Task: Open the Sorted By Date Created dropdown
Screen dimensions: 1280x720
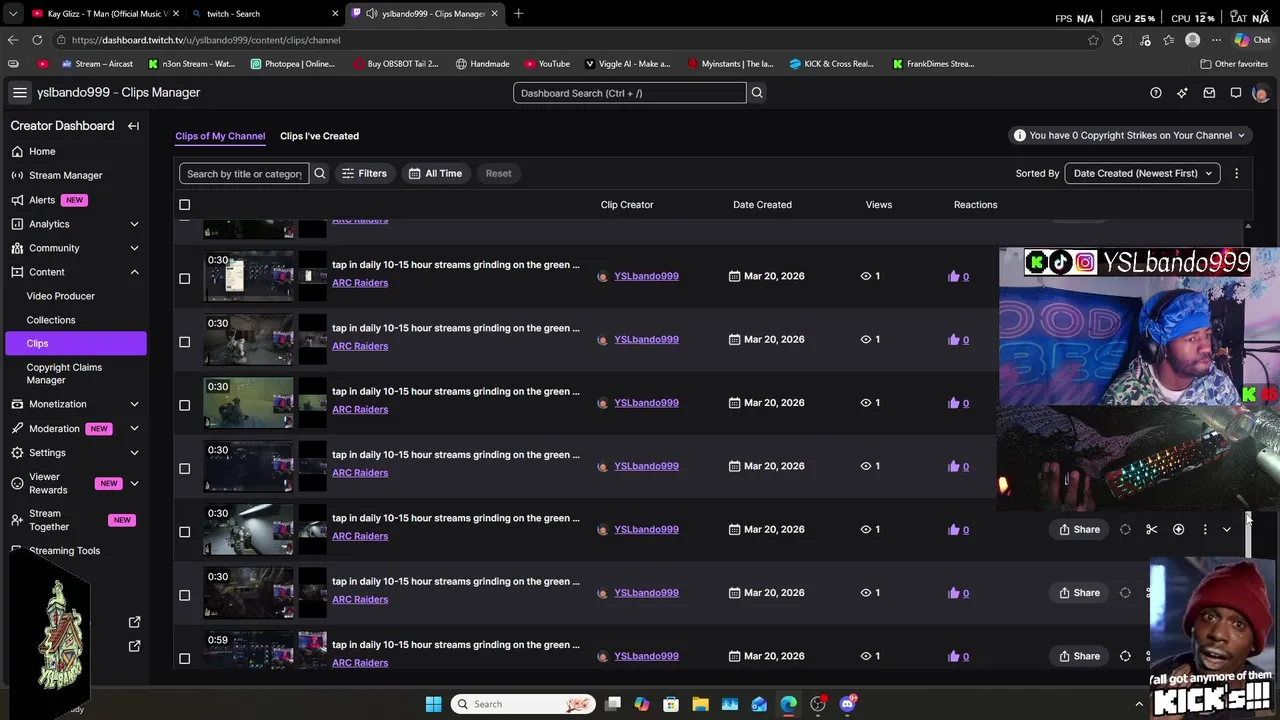Action: [1142, 173]
